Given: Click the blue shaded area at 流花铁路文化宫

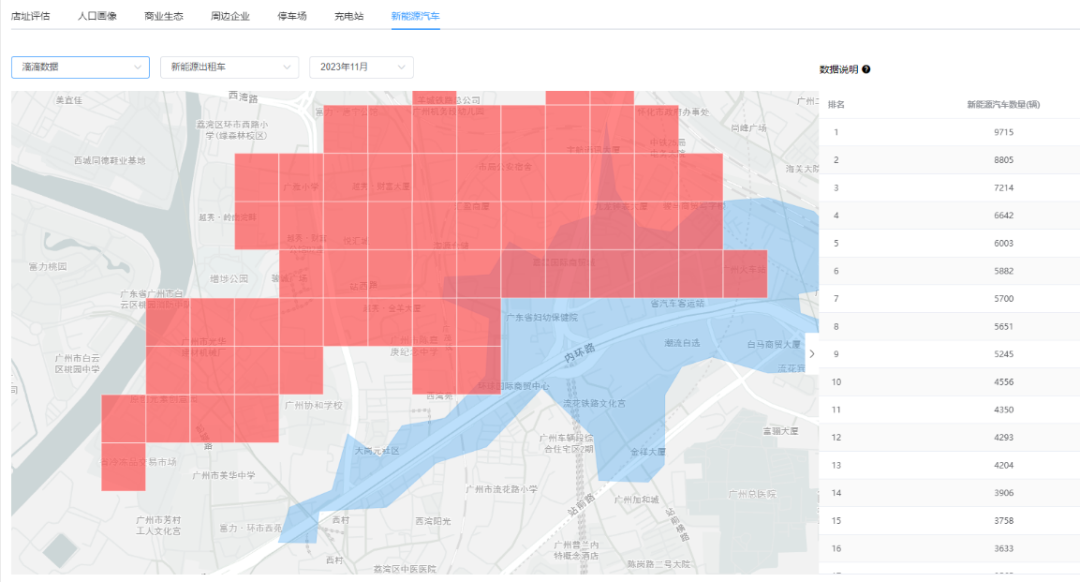Looking at the screenshot, I should (x=594, y=404).
